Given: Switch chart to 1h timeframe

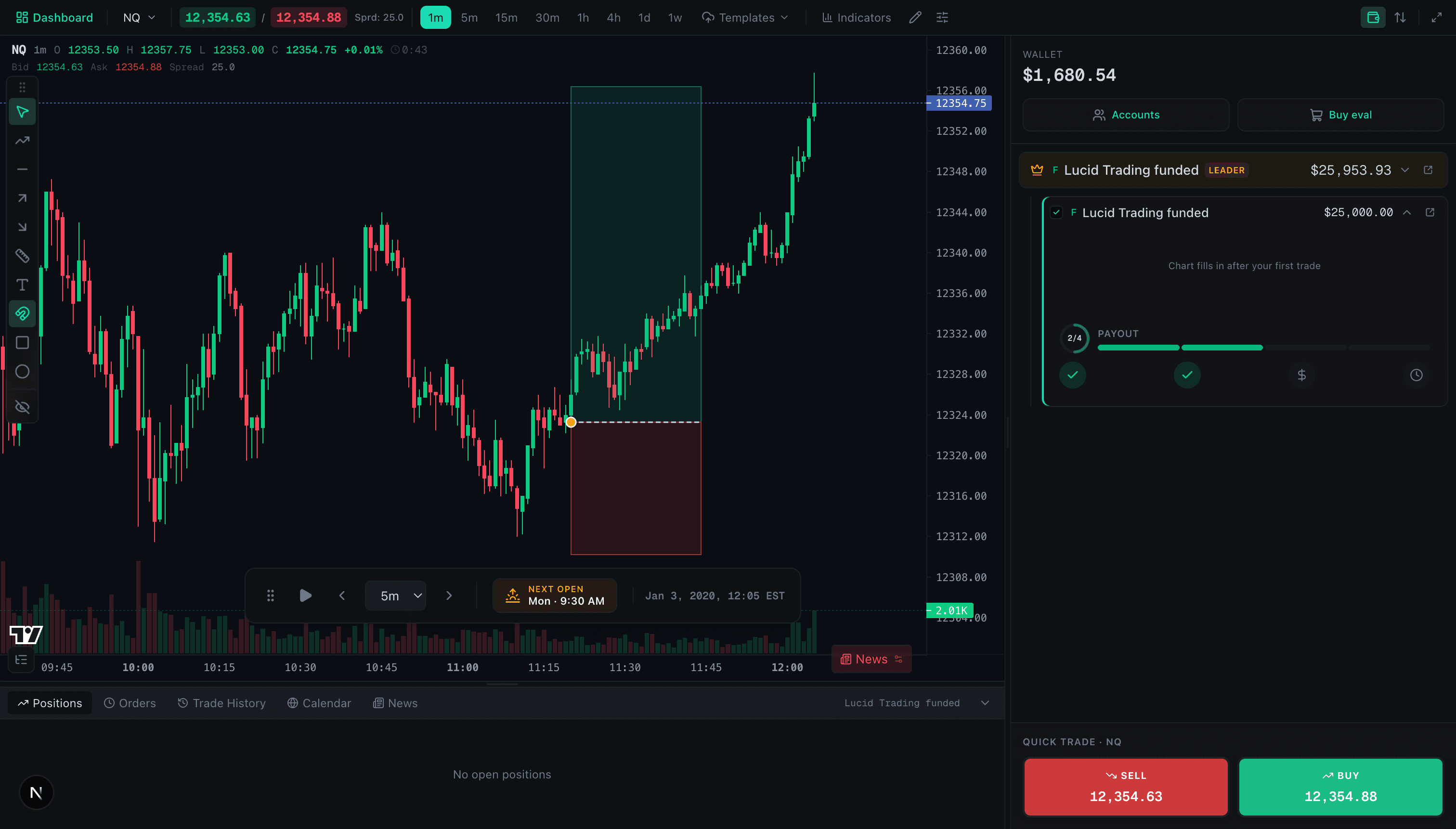Looking at the screenshot, I should tap(583, 18).
